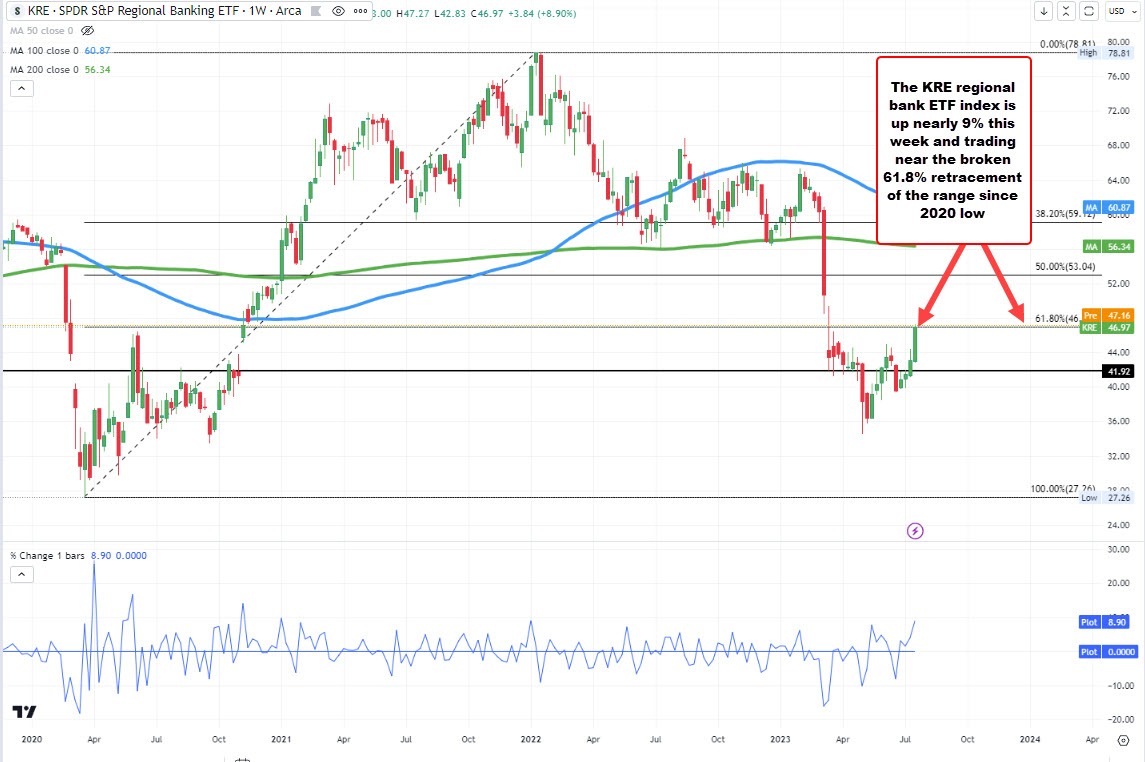The width and height of the screenshot is (1145, 762).
Task: Click the C46.97 close value in header
Action: click(486, 13)
